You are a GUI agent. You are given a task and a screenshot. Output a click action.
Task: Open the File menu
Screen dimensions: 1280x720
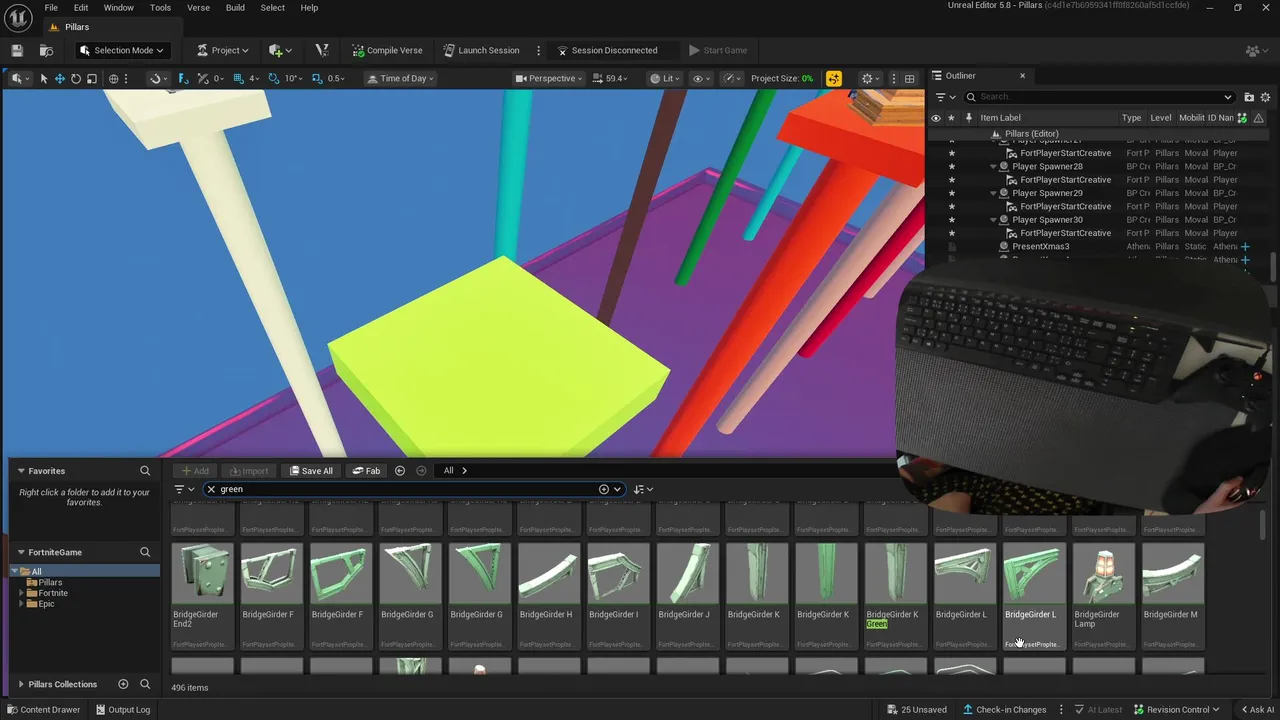51,7
